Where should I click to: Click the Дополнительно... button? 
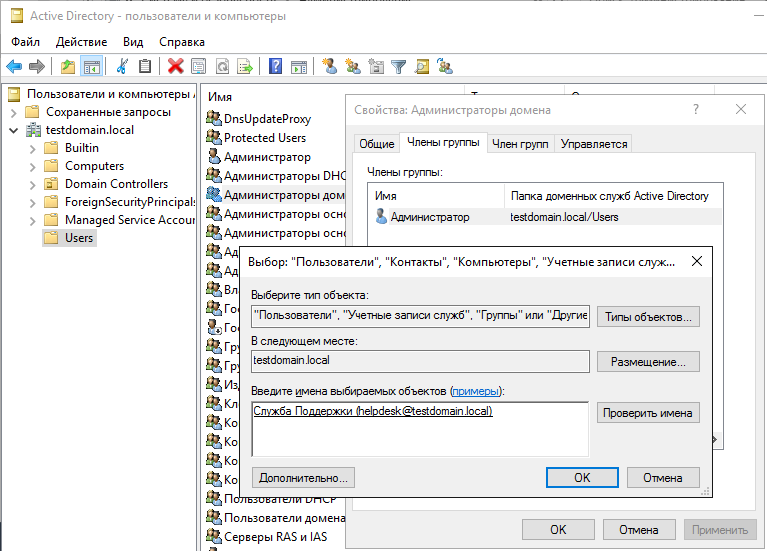[301, 478]
